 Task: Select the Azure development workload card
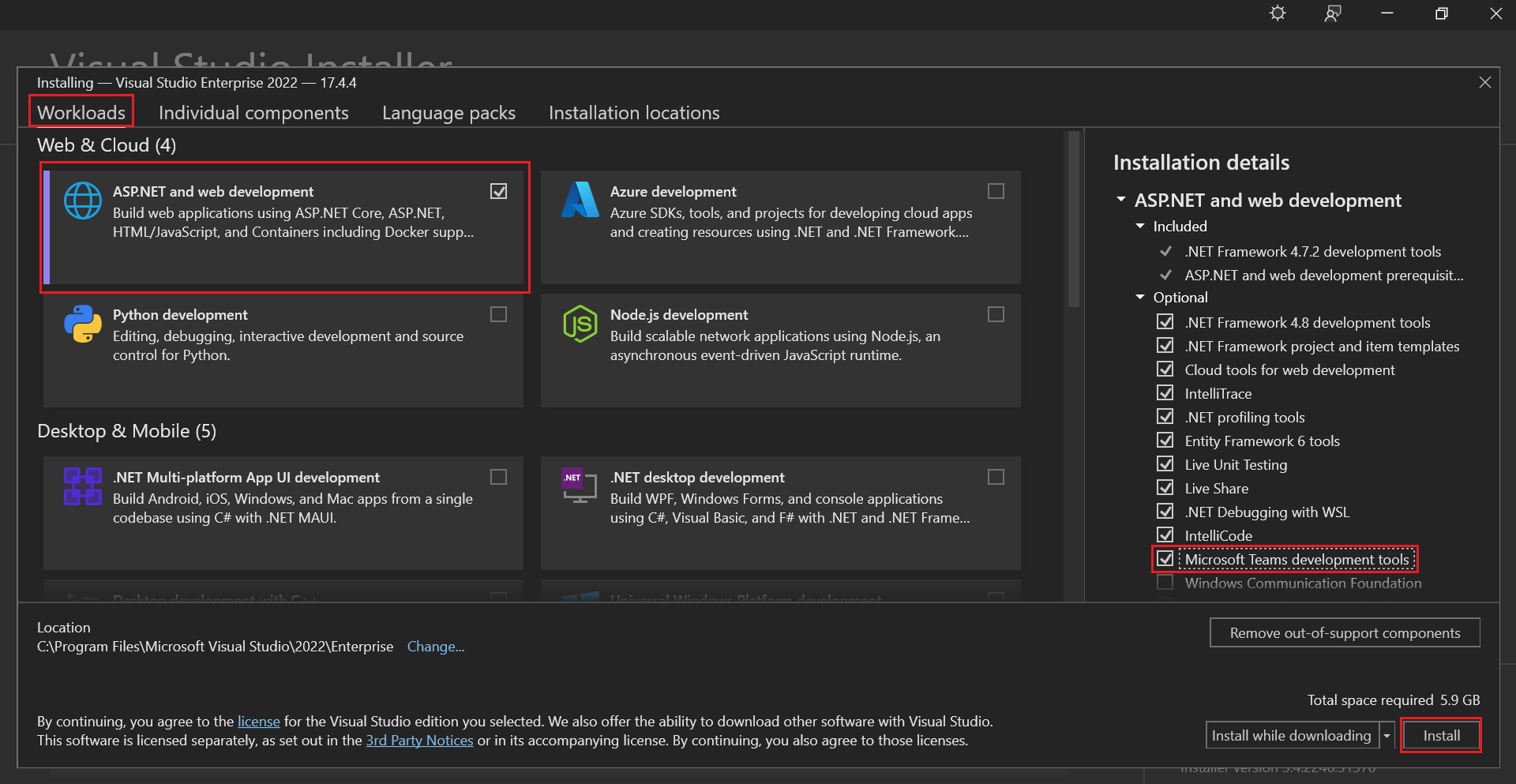(781, 227)
